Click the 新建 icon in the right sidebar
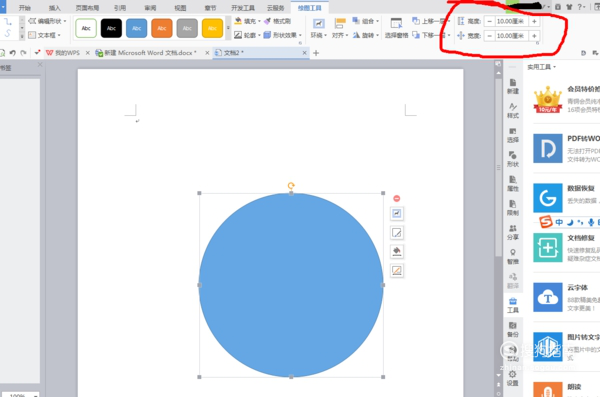 tap(513, 86)
